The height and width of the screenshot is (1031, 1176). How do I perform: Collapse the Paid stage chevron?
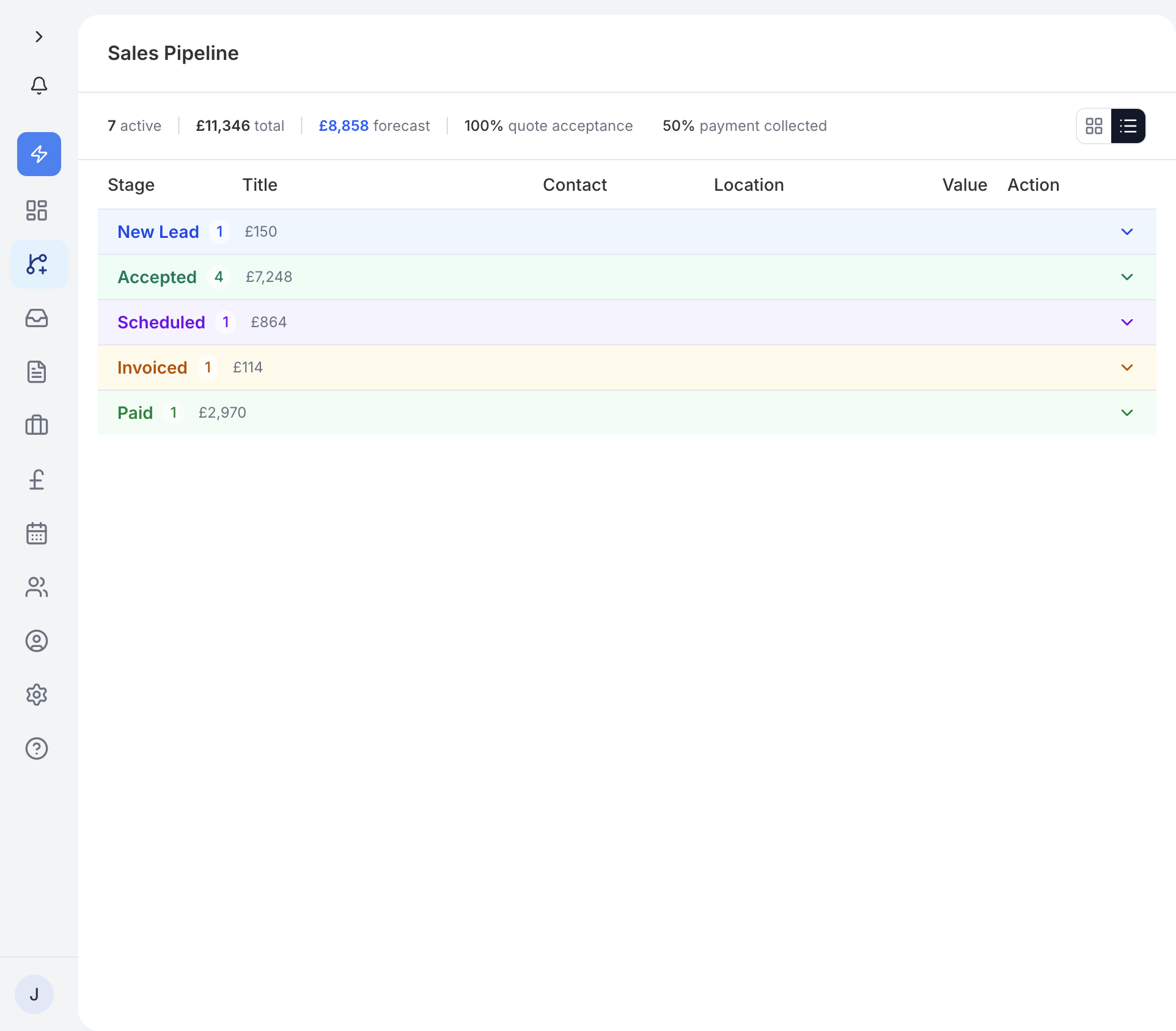coord(1126,412)
